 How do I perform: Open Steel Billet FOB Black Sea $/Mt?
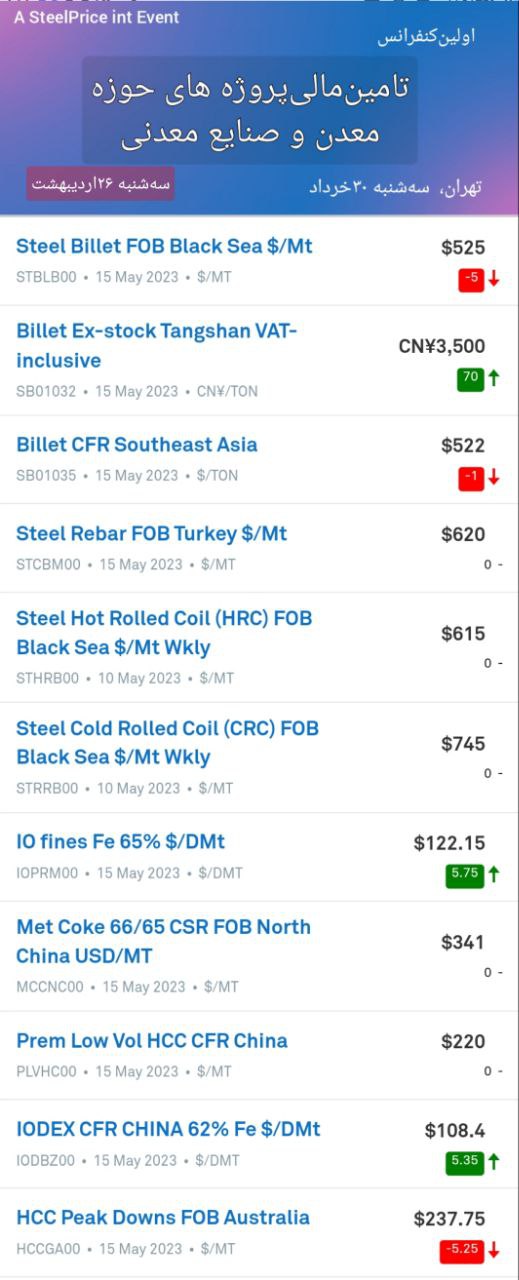pos(165,246)
